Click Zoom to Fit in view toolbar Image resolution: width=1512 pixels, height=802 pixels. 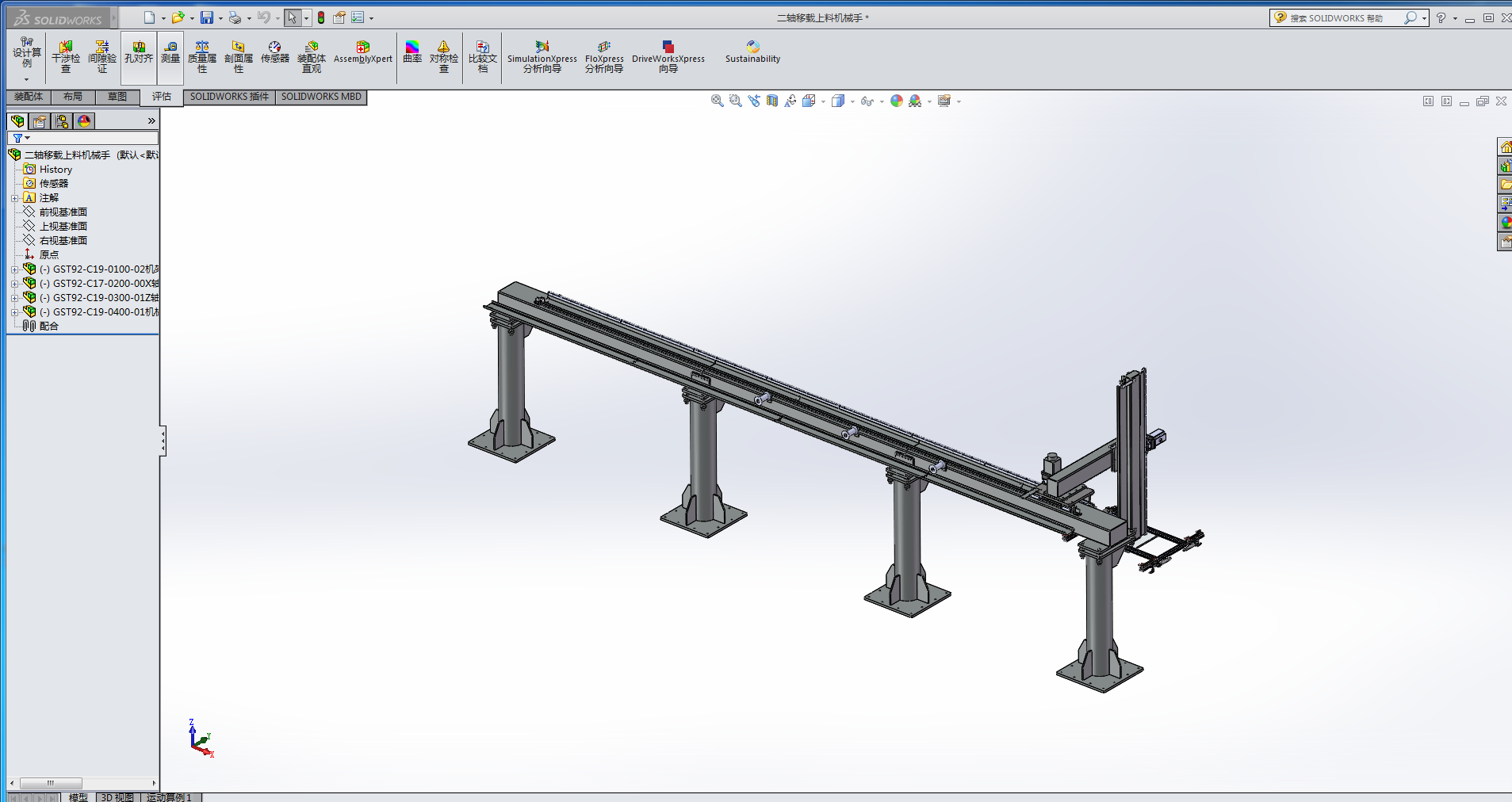click(717, 101)
